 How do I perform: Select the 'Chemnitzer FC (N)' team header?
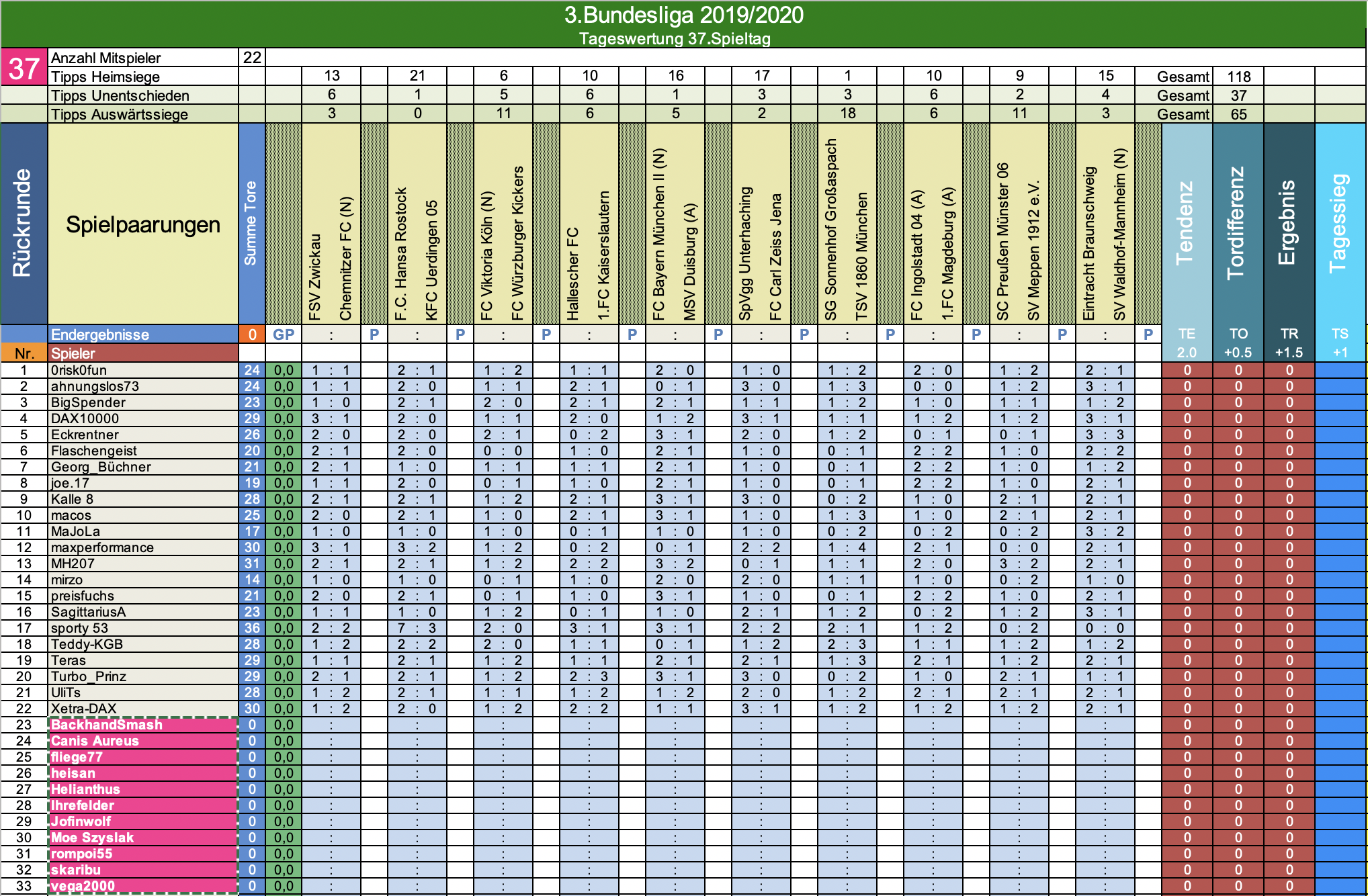click(x=346, y=259)
